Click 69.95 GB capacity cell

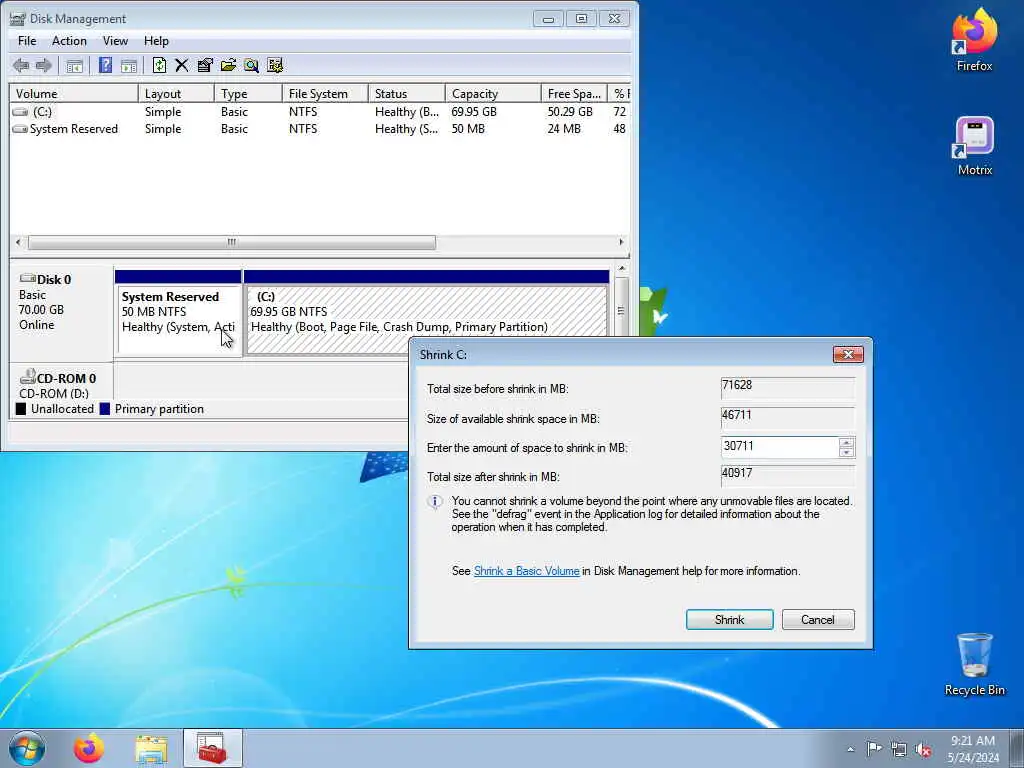click(474, 112)
